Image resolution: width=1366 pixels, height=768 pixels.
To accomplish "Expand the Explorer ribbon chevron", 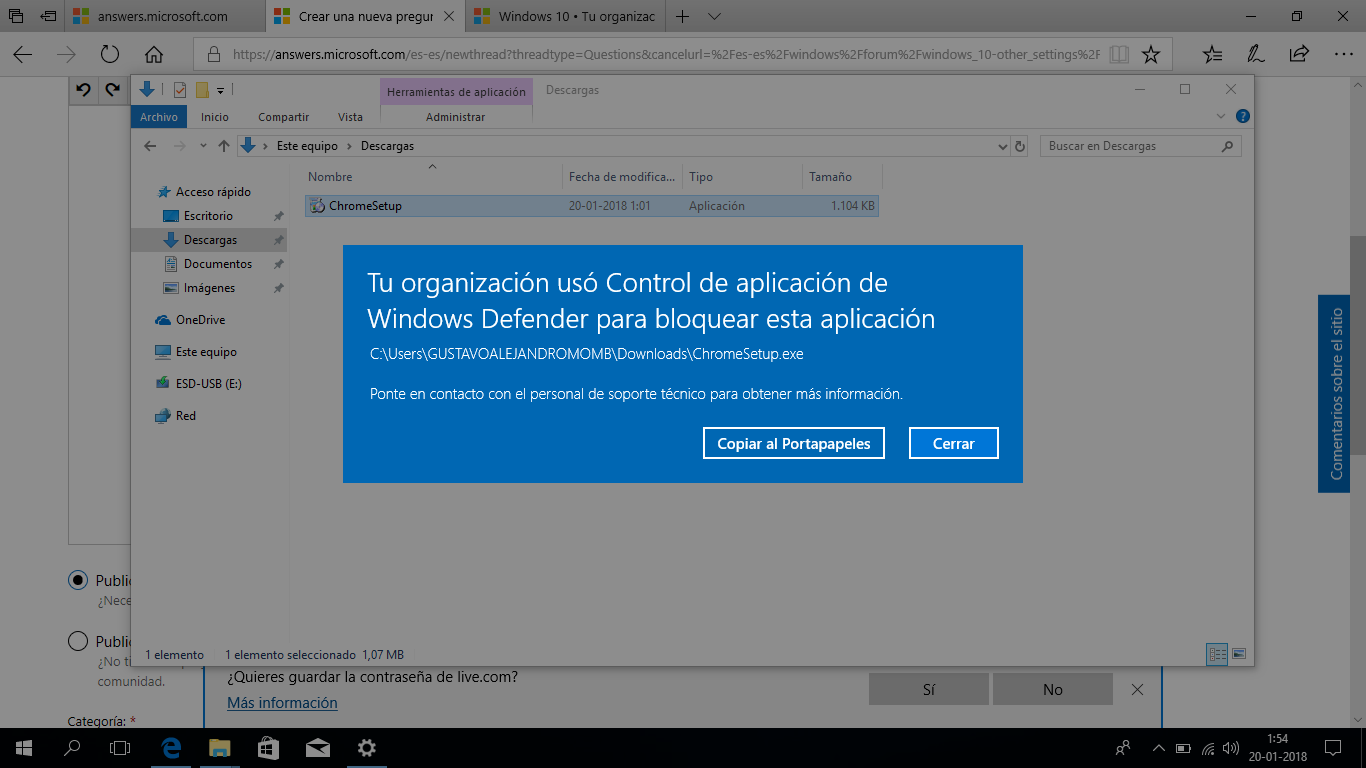I will 1221,116.
